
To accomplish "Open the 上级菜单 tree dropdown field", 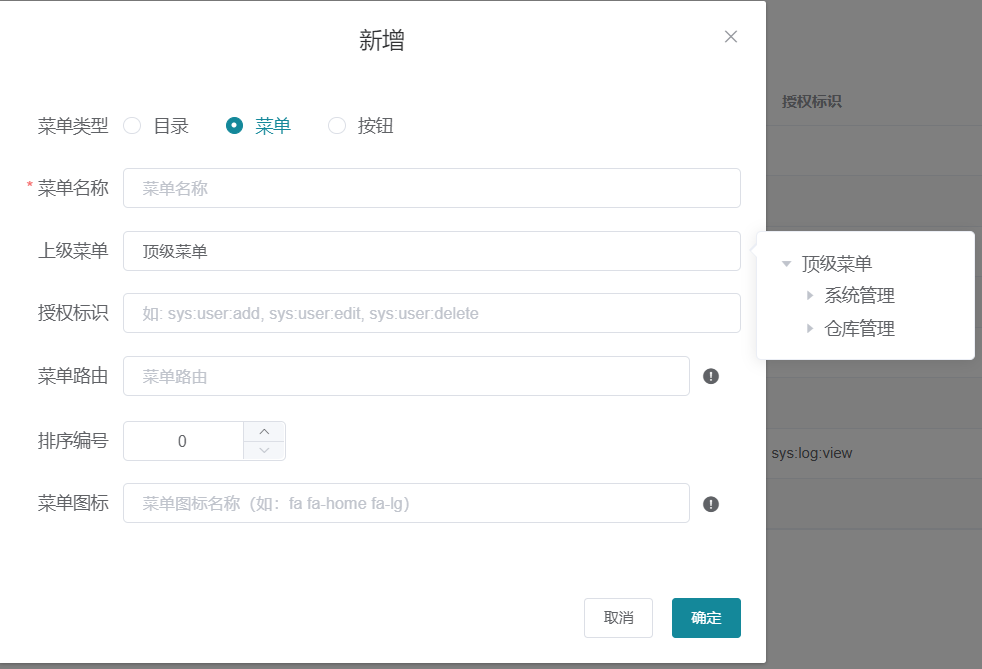I will click(x=431, y=250).
